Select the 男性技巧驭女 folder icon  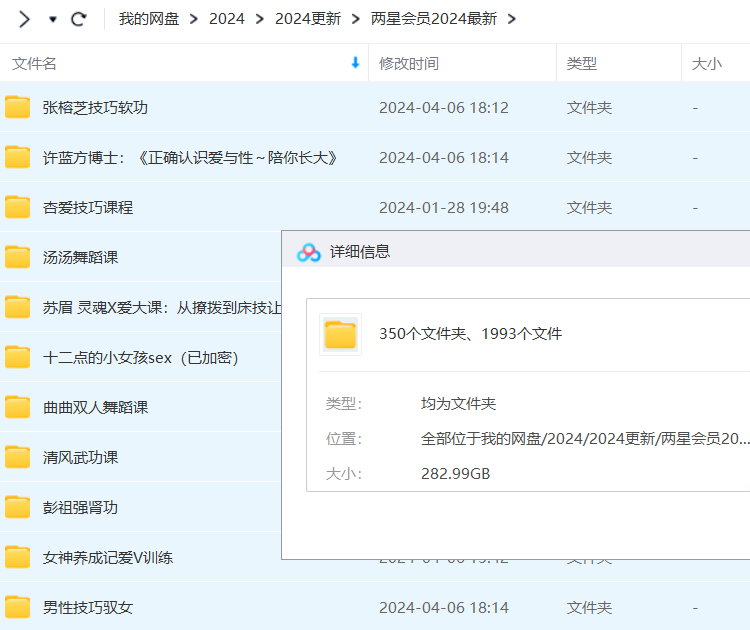(18, 607)
